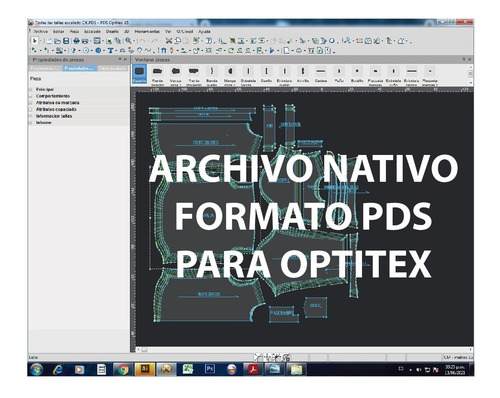500x398 pixels.
Task: Open Excel from taskbar
Action: tap(188, 369)
